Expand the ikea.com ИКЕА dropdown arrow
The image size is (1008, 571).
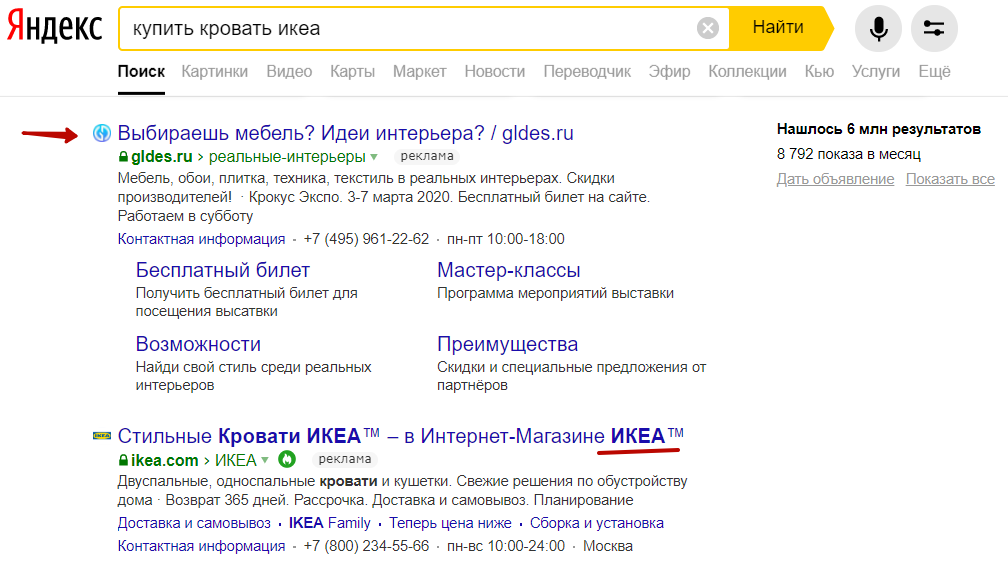click(x=265, y=460)
